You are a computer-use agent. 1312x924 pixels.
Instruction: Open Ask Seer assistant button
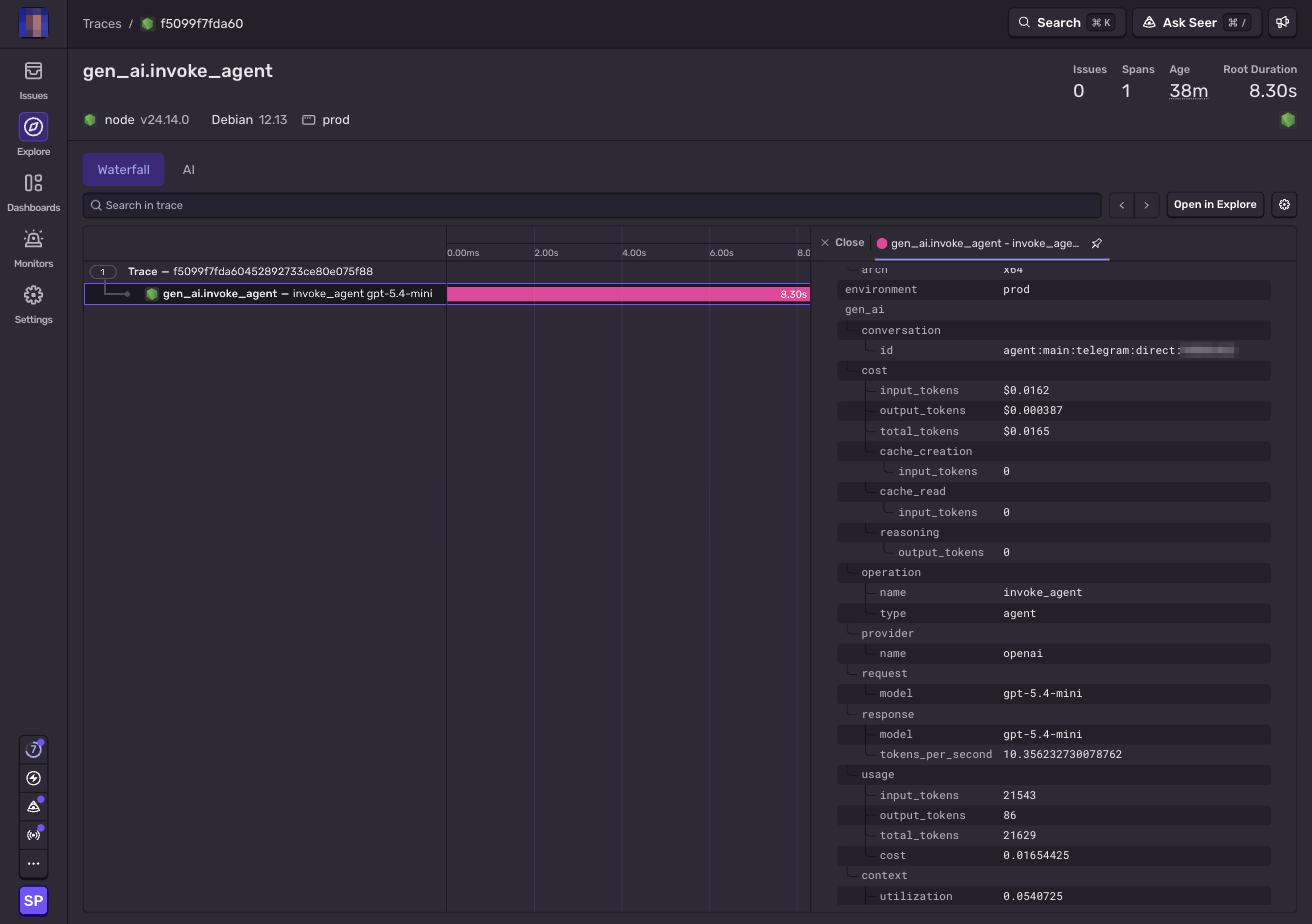[1197, 22]
